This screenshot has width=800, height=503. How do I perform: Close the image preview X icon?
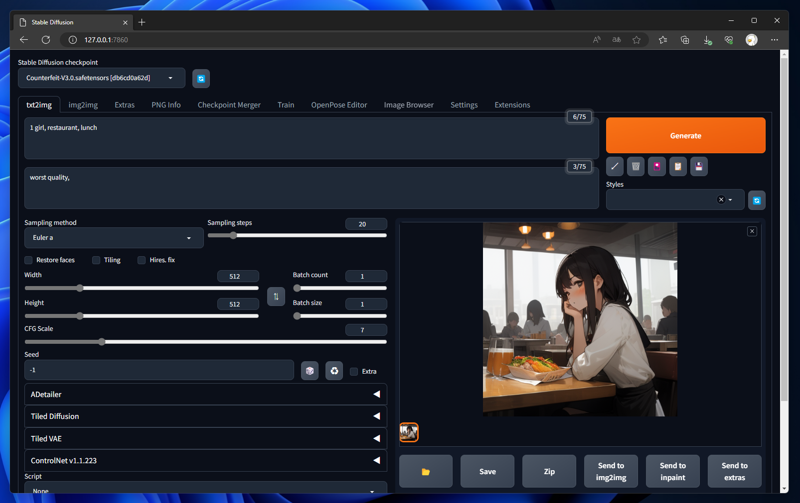752,231
